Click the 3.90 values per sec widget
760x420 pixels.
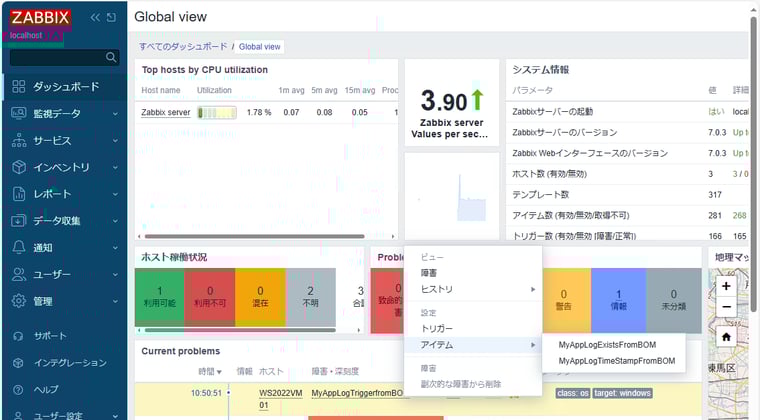(x=452, y=103)
